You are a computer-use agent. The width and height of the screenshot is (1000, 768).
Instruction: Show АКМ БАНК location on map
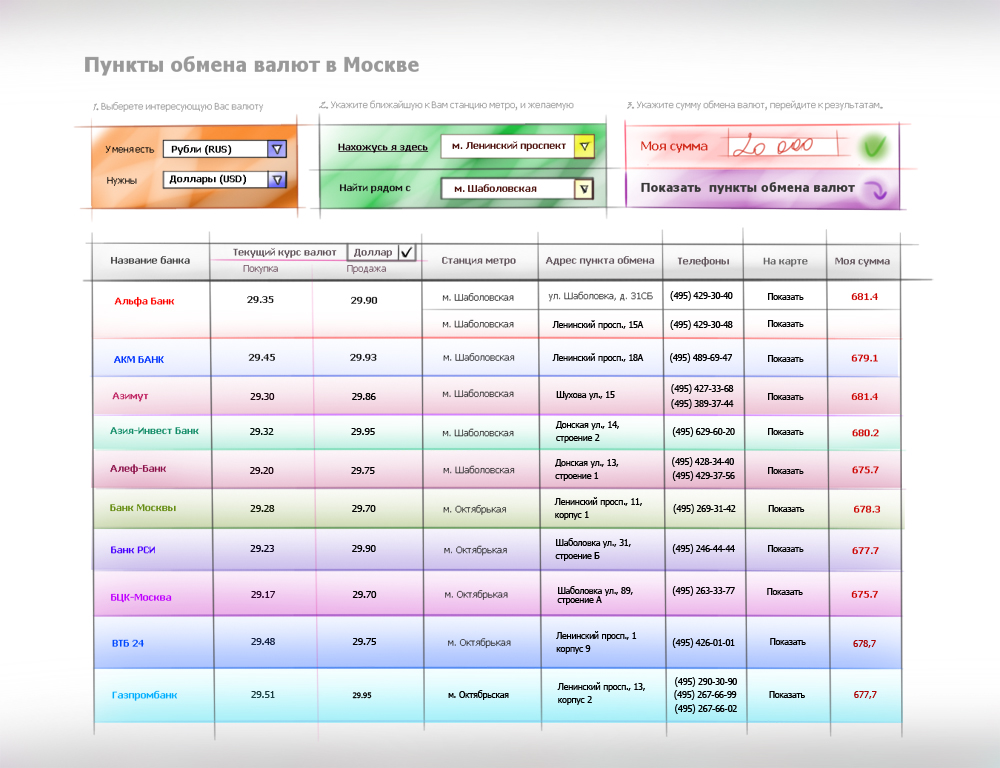(785, 358)
